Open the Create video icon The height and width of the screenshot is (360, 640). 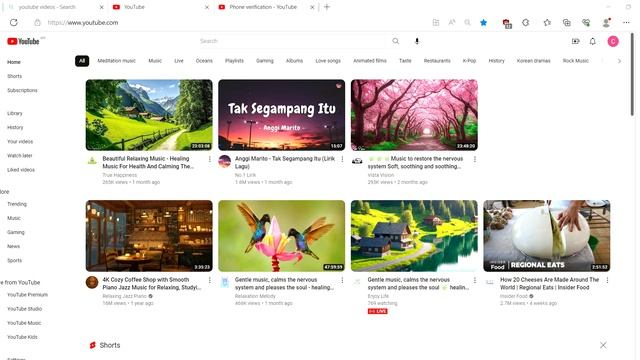pos(576,41)
